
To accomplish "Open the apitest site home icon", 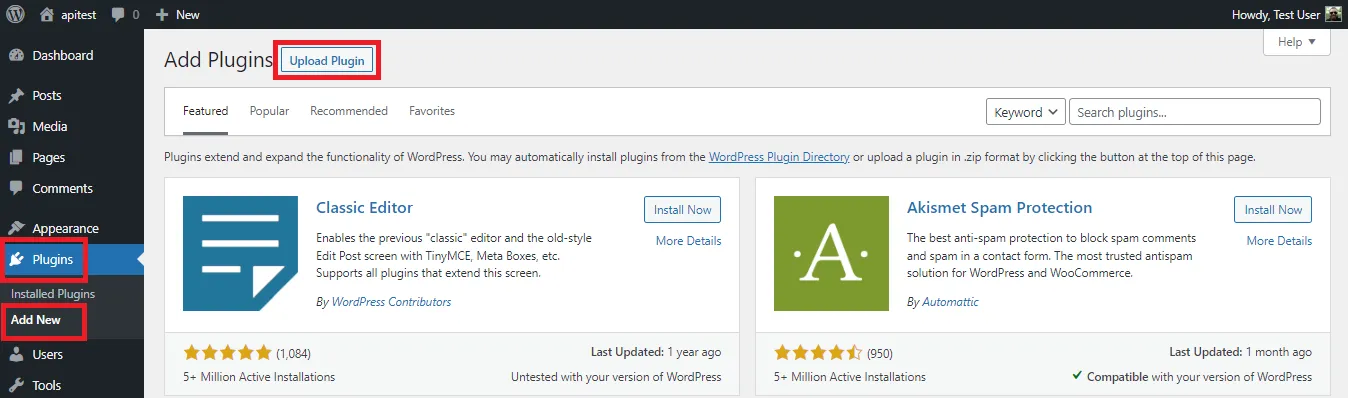I will [47, 15].
